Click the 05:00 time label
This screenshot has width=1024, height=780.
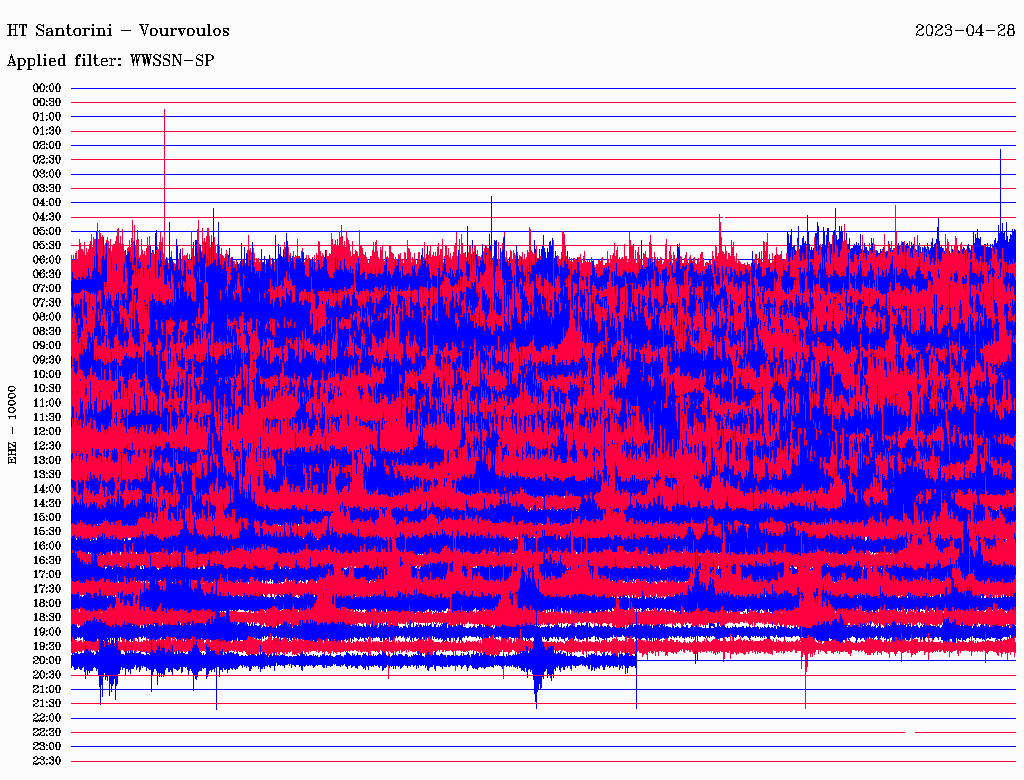point(47,231)
